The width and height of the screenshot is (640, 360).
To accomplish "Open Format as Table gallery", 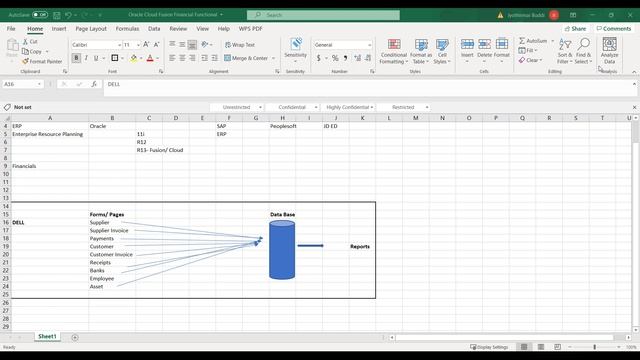I will click(421, 51).
